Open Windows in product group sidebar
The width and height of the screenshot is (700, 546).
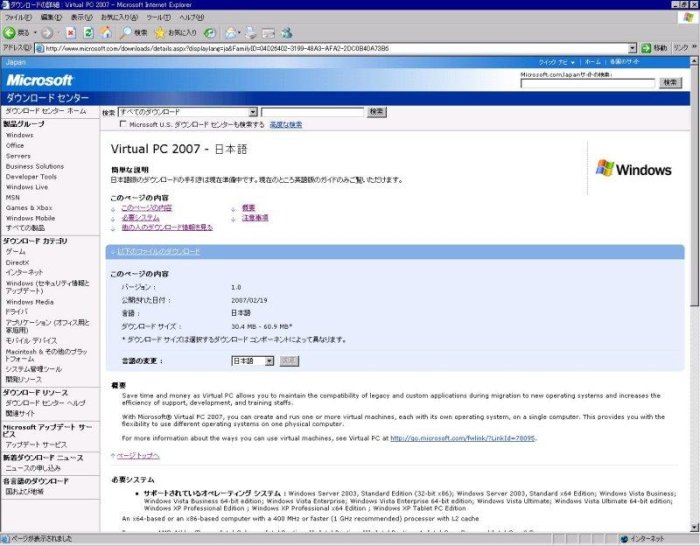[x=20, y=135]
